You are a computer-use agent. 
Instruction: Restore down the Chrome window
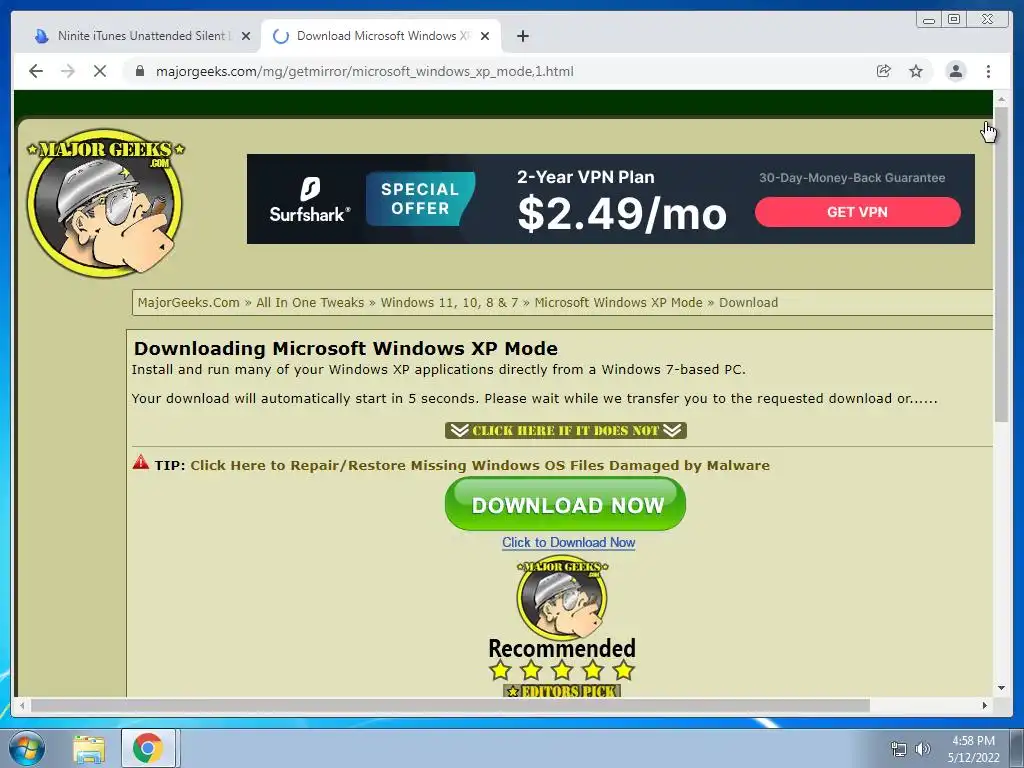tap(954, 20)
